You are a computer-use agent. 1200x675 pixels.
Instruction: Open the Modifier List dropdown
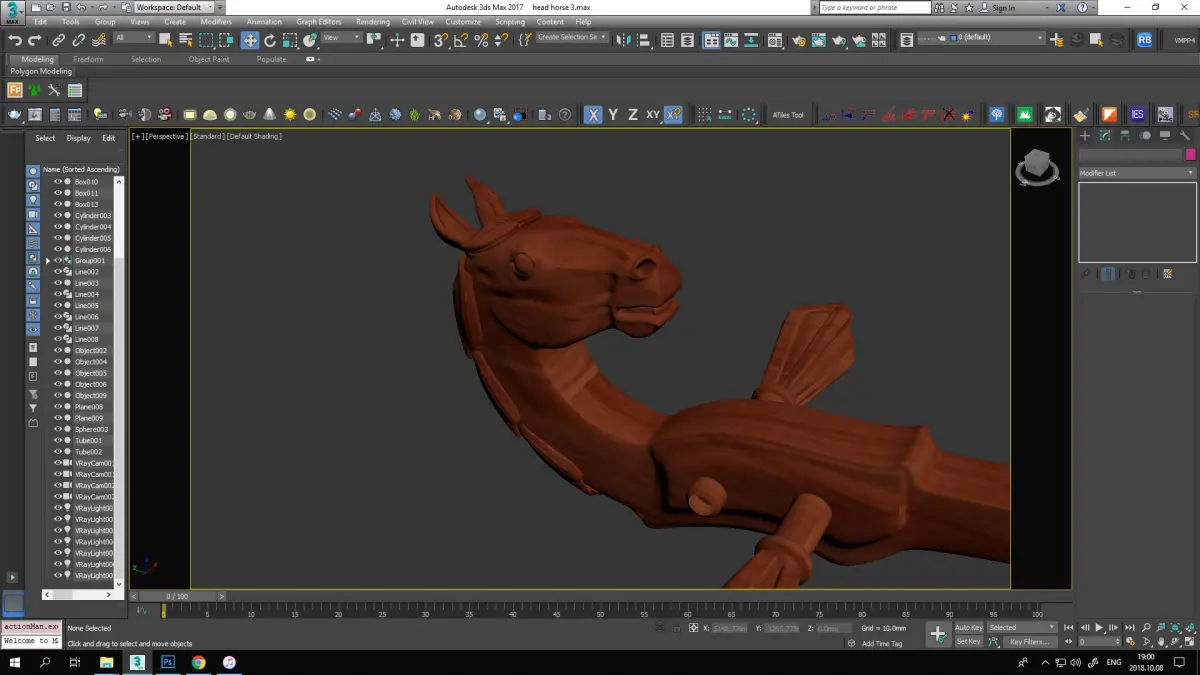(x=1136, y=173)
